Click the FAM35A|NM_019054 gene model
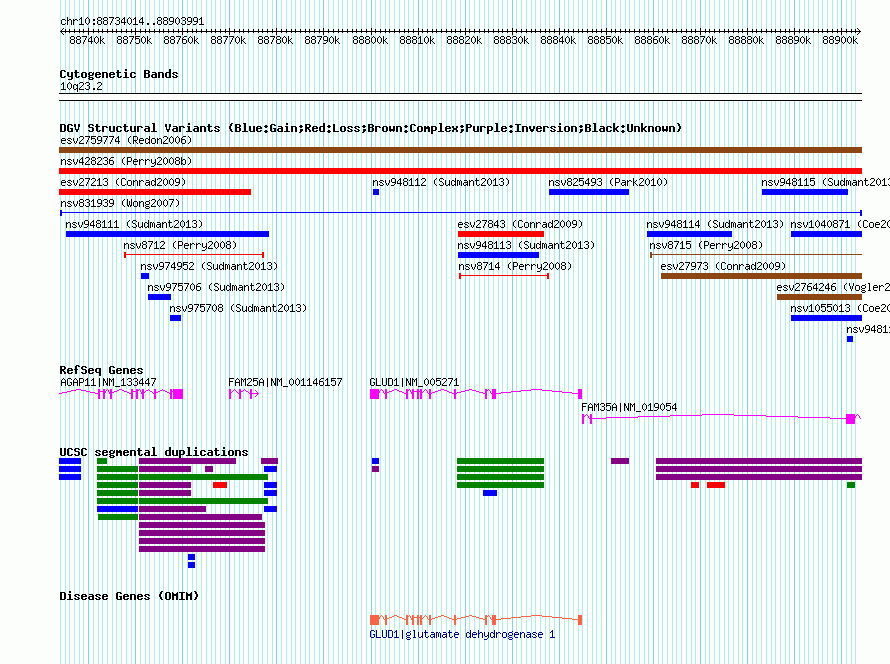890x664 pixels. [721, 419]
